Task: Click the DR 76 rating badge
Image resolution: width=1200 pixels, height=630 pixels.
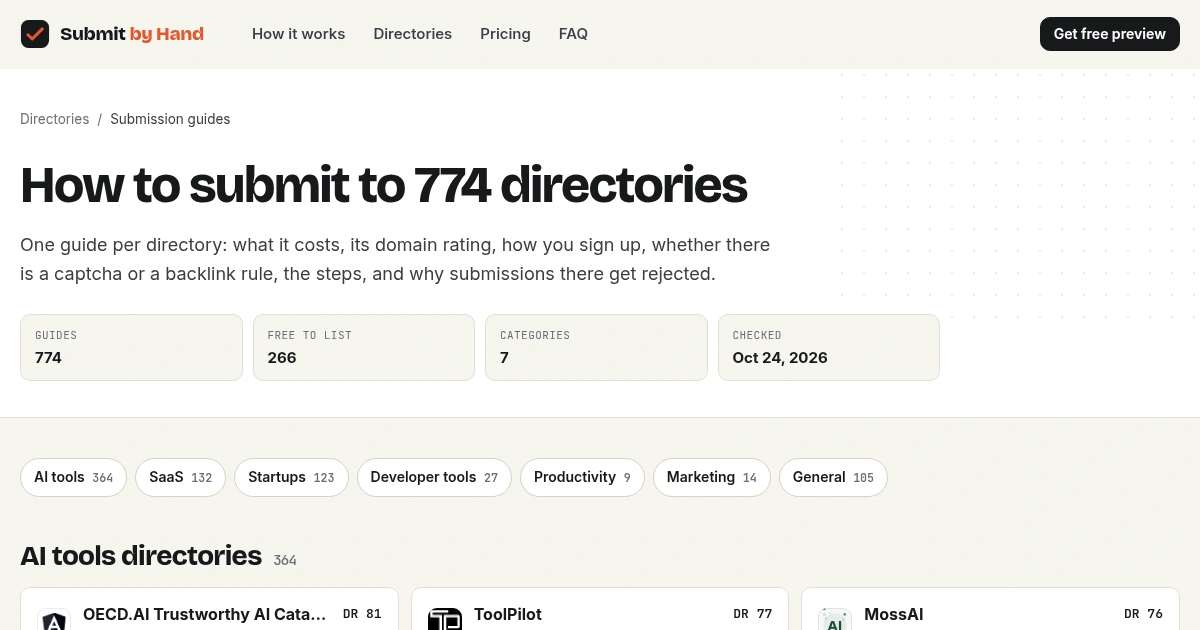Action: click(1143, 614)
